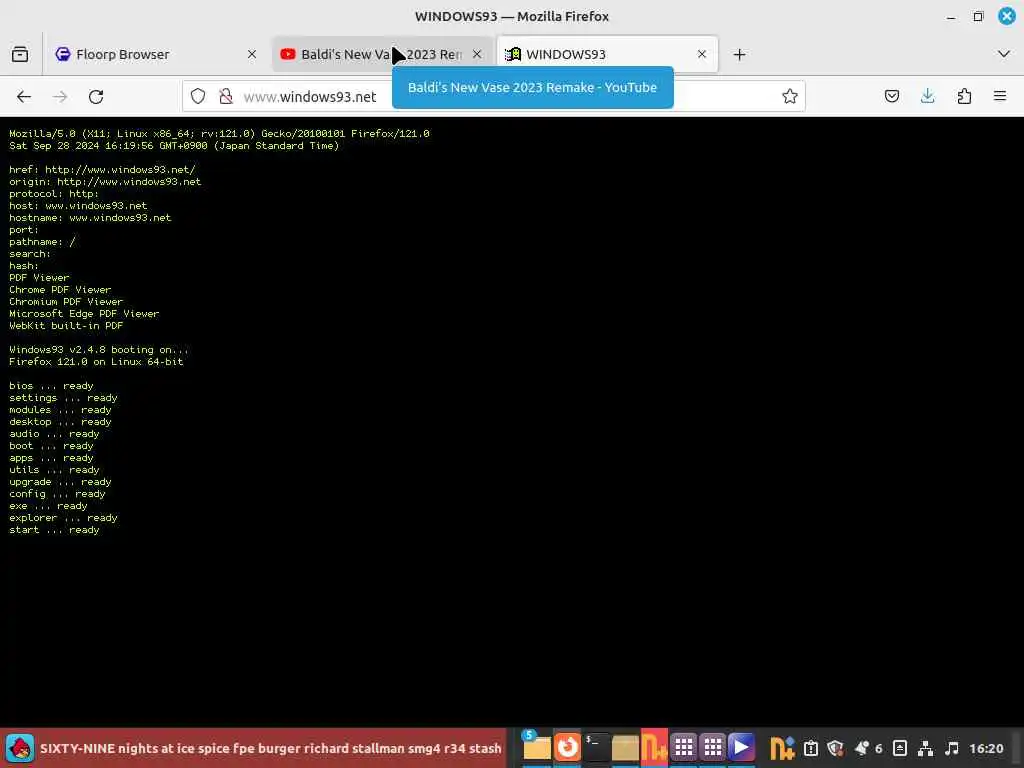Image resolution: width=1024 pixels, height=768 pixels.
Task: Close the Baldi's New Vase tab
Action: 477,54
